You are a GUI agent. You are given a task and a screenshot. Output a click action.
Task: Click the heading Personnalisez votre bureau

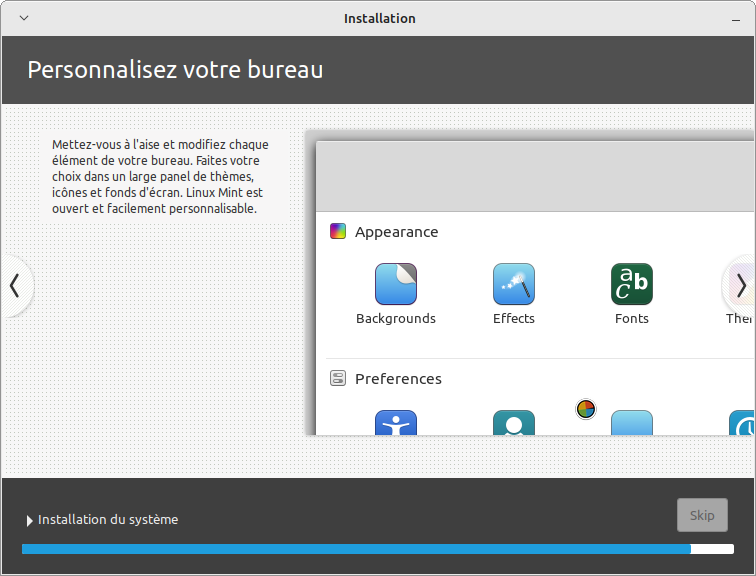pos(175,70)
